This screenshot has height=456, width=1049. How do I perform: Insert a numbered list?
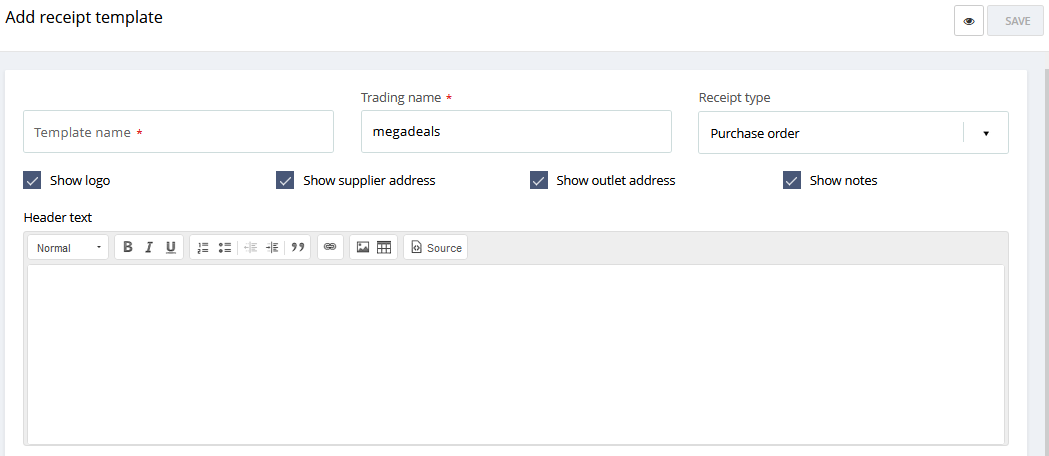point(203,247)
